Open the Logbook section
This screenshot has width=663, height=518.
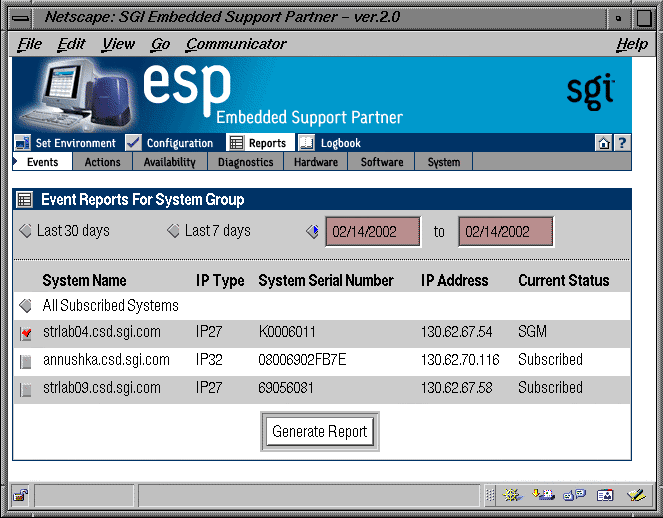tap(331, 143)
